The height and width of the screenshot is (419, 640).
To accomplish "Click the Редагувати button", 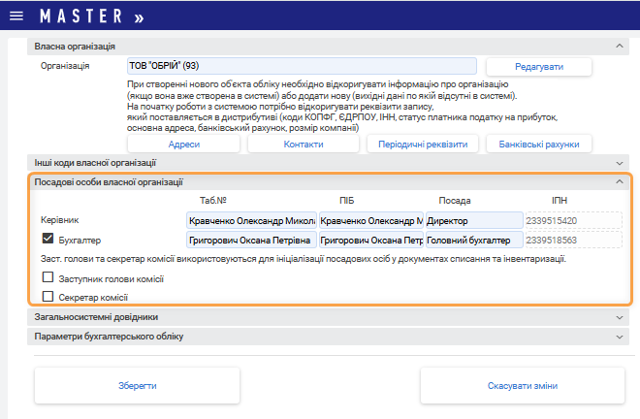I will [539, 66].
